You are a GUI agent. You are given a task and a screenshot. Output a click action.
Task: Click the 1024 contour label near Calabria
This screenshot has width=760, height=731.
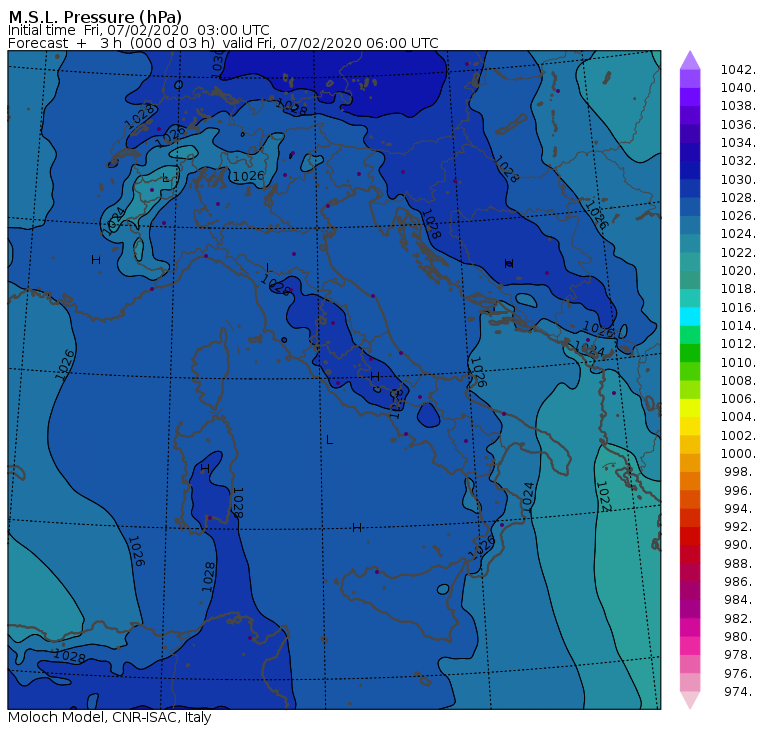click(x=528, y=496)
